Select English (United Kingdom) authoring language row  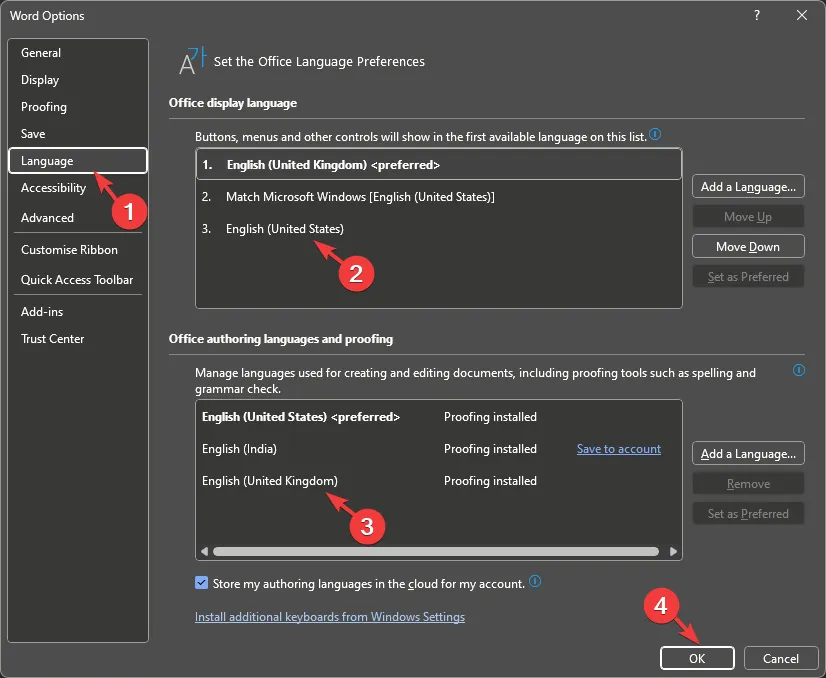tap(439, 481)
